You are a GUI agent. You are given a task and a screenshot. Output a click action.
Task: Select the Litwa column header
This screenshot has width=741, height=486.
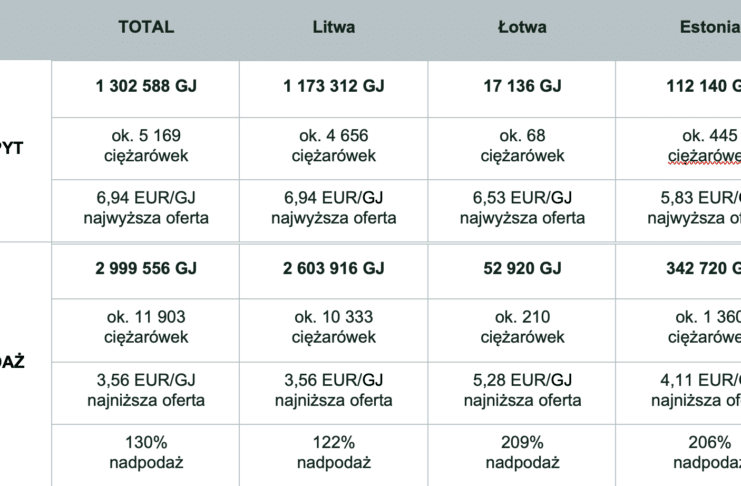(334, 29)
